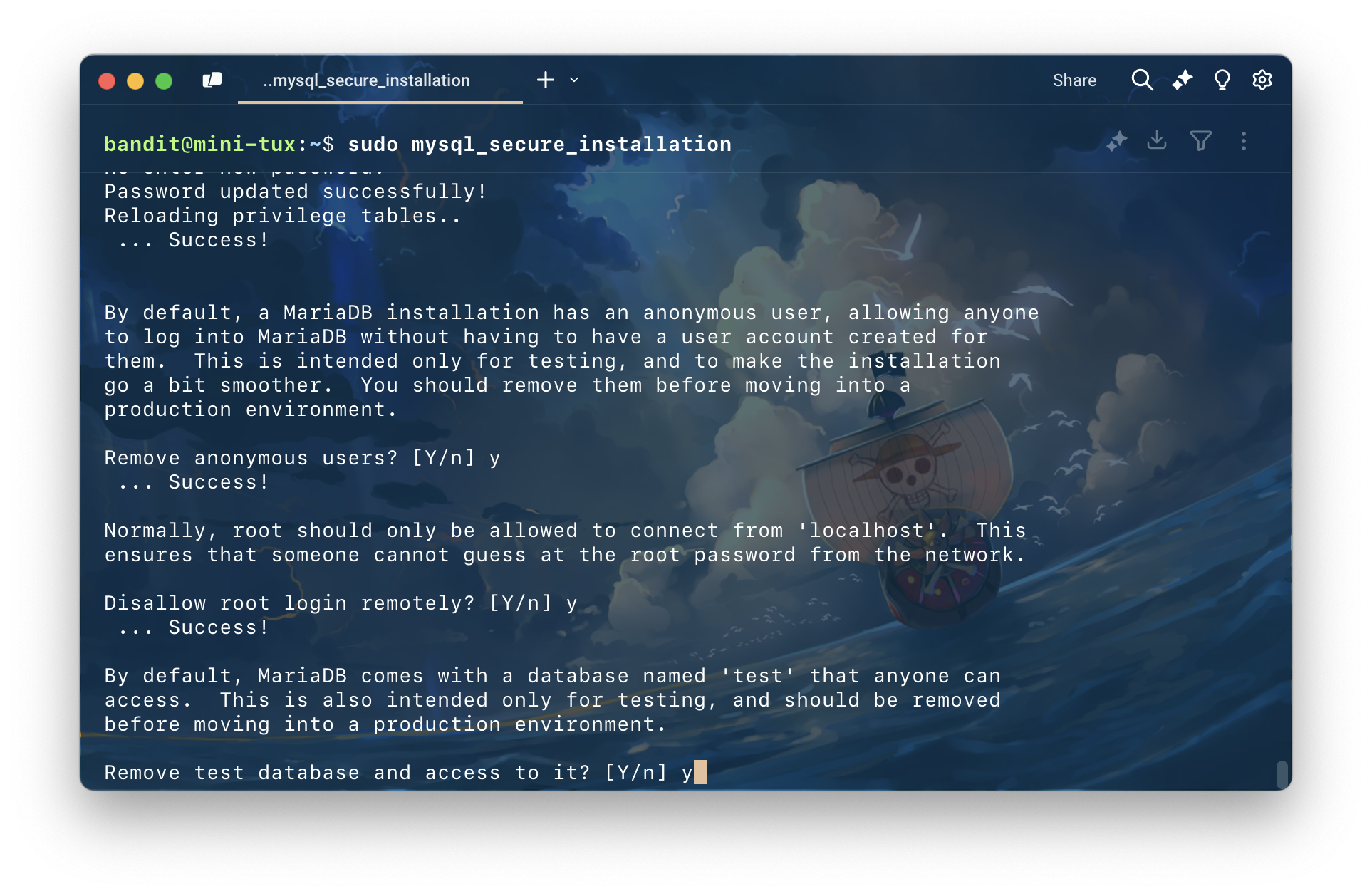
Task: Click the 'production environment.' text line
Action: click(x=250, y=410)
